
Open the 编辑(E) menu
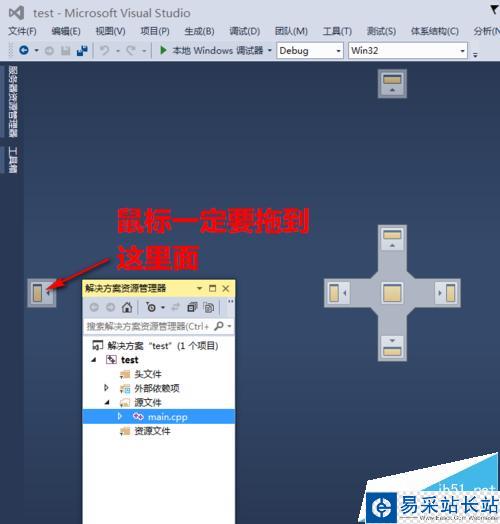point(66,31)
